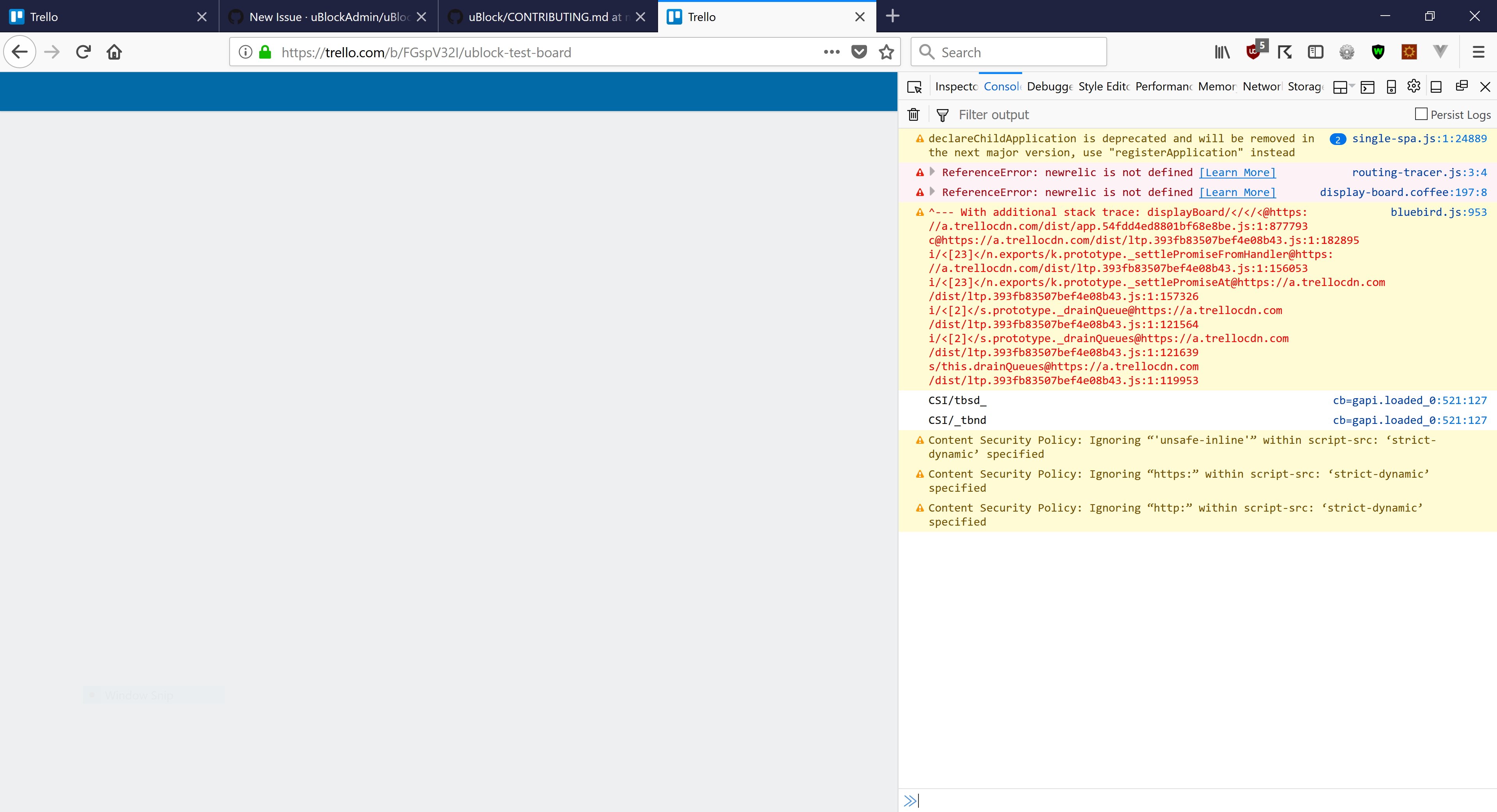Open the bluebird.js:953 source link
The height and width of the screenshot is (812, 1497).
pyautogui.click(x=1438, y=212)
